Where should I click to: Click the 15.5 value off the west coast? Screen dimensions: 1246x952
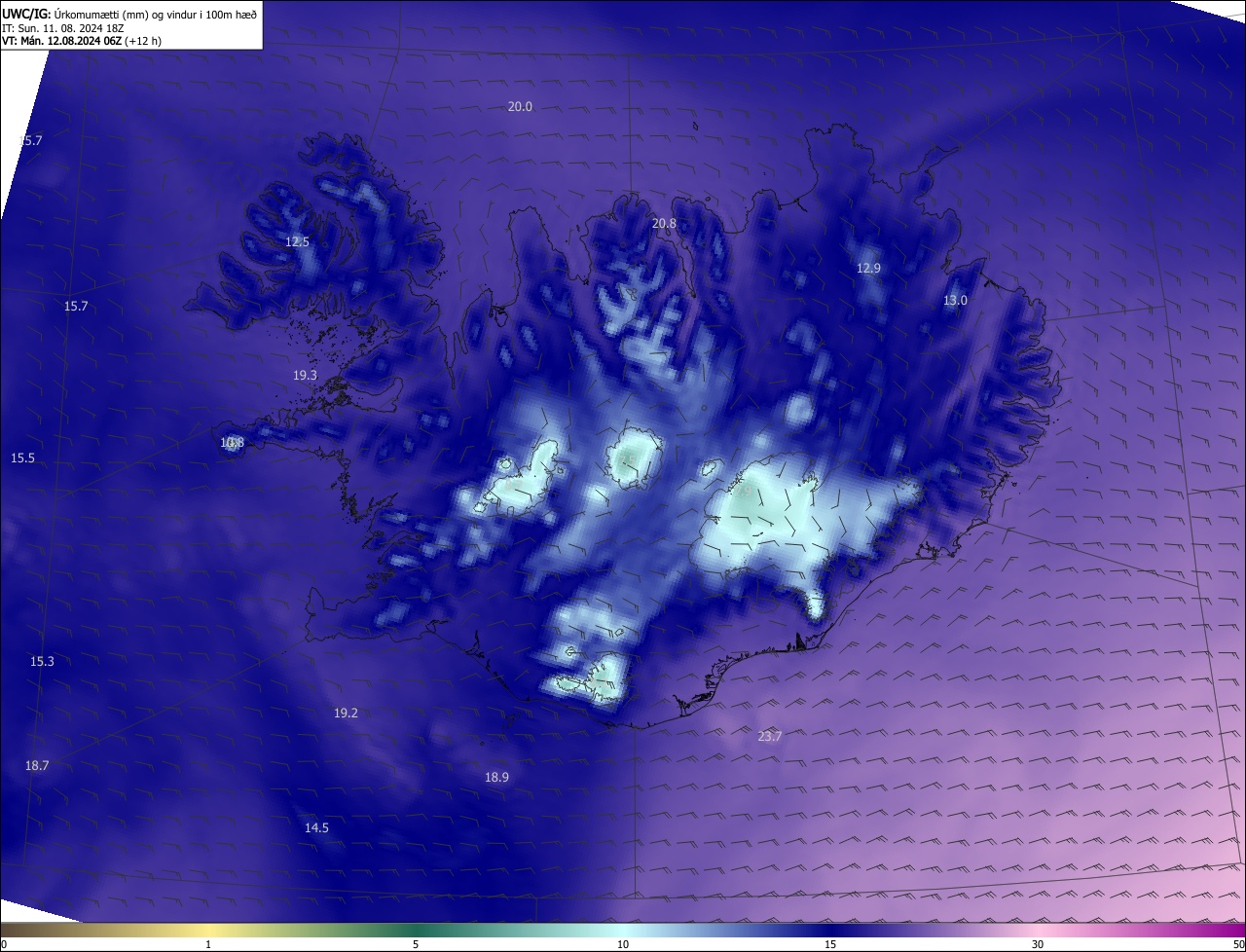tap(22, 458)
